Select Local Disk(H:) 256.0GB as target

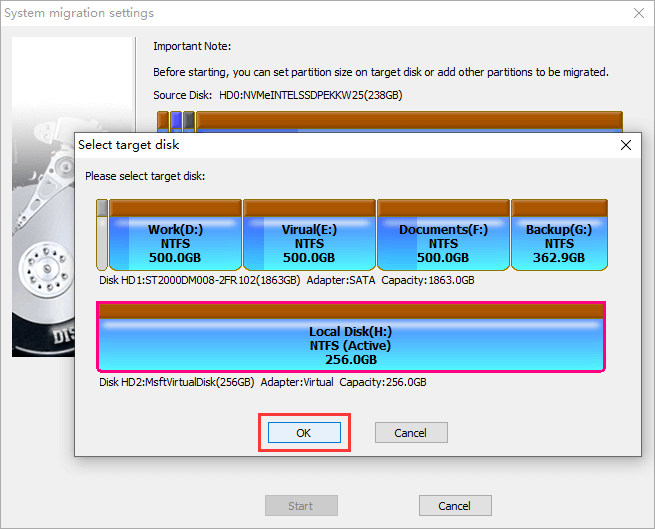click(x=351, y=337)
